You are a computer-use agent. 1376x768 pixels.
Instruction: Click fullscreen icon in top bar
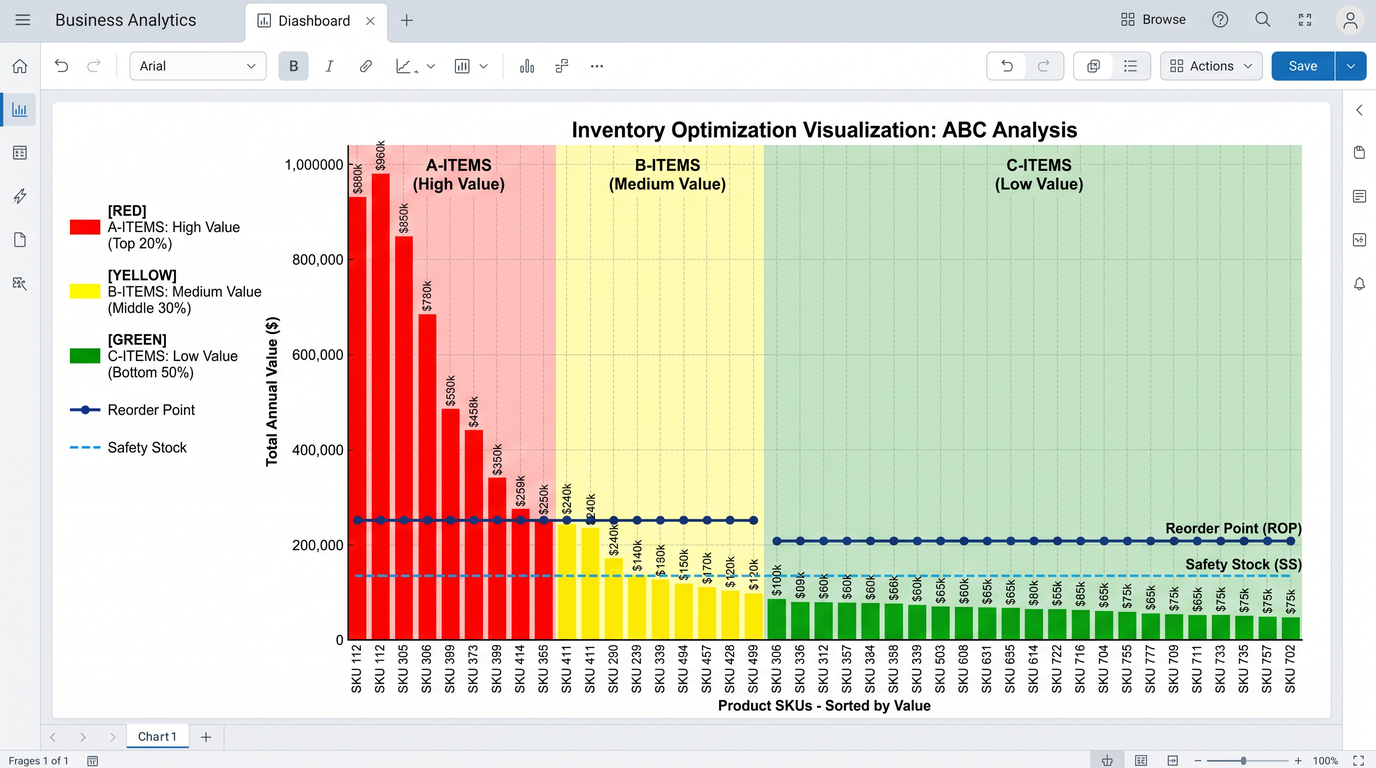click(1305, 20)
